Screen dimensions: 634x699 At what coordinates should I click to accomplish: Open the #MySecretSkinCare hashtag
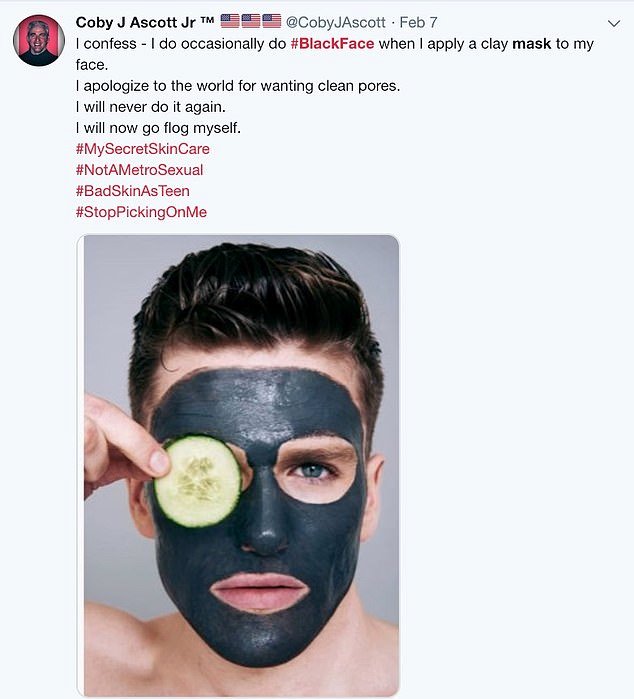pos(142,149)
